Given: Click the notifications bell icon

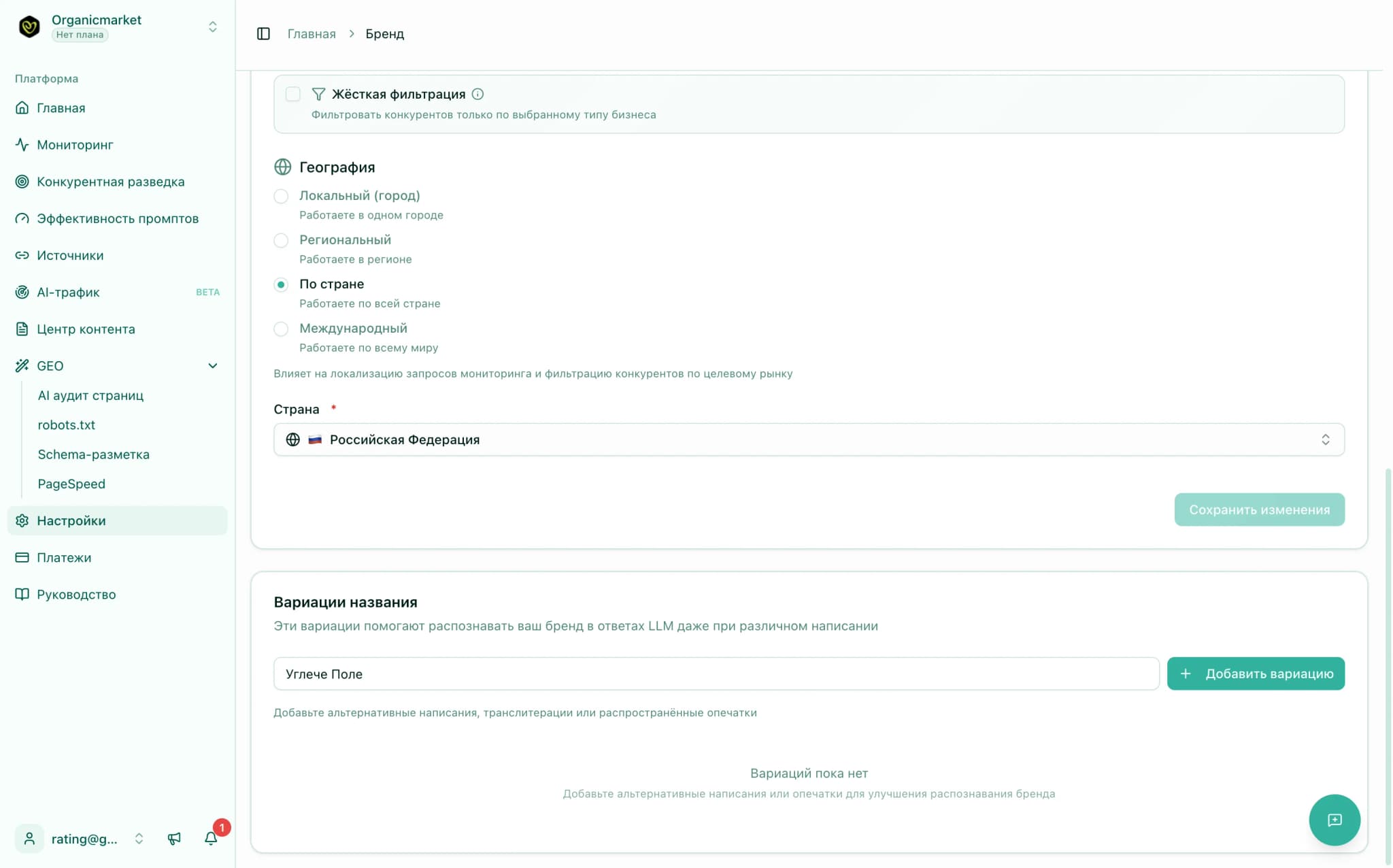Looking at the screenshot, I should click(x=211, y=838).
